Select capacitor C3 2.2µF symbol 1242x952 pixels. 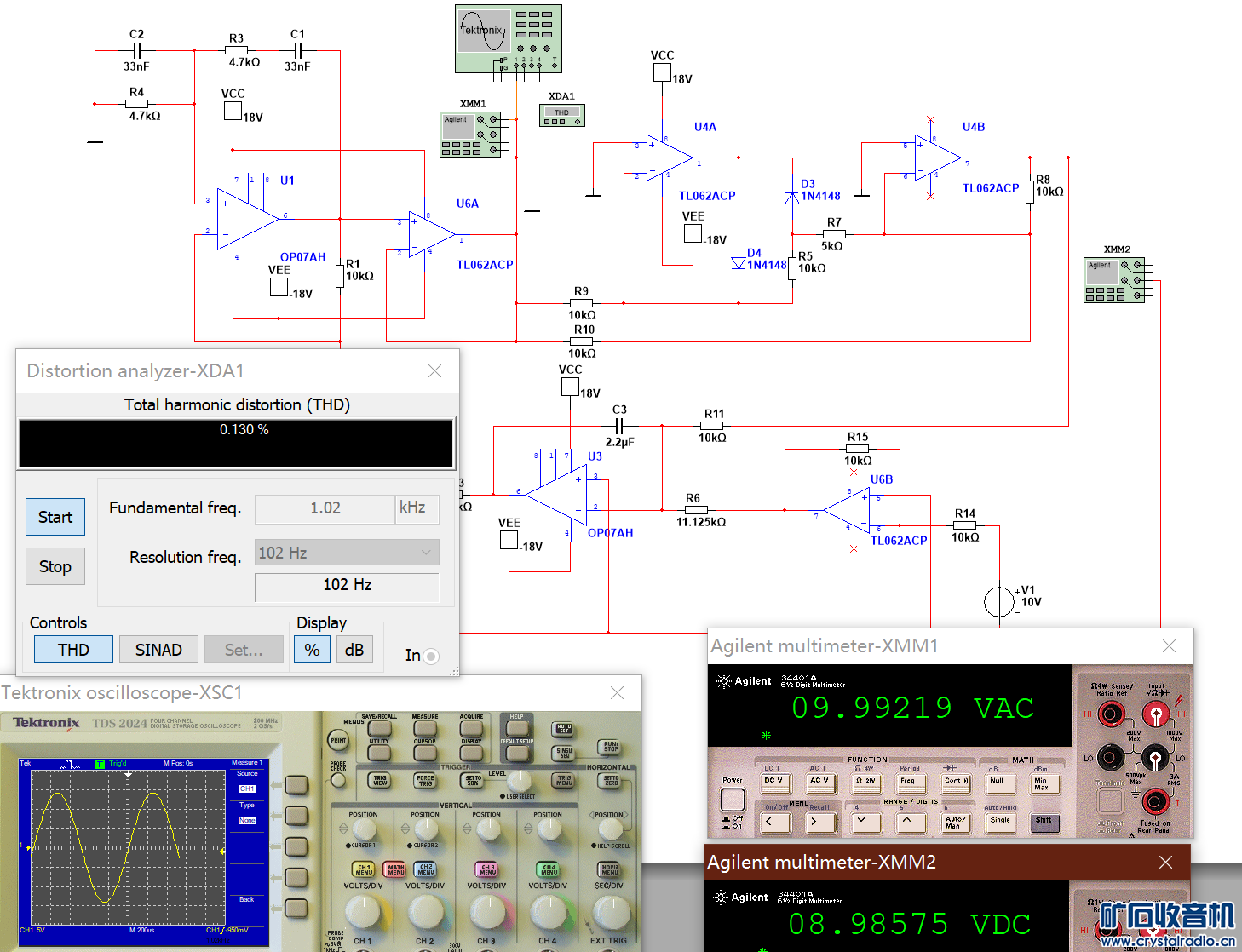pos(620,426)
